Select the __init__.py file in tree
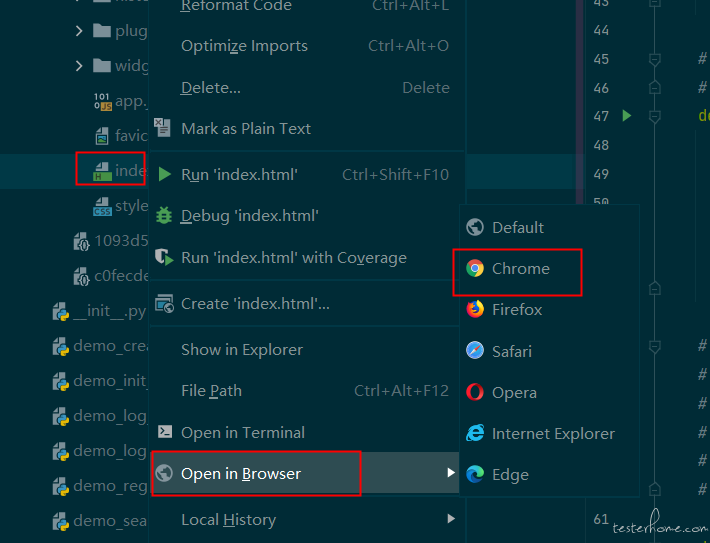Image resolution: width=710 pixels, height=543 pixels. click(108, 311)
